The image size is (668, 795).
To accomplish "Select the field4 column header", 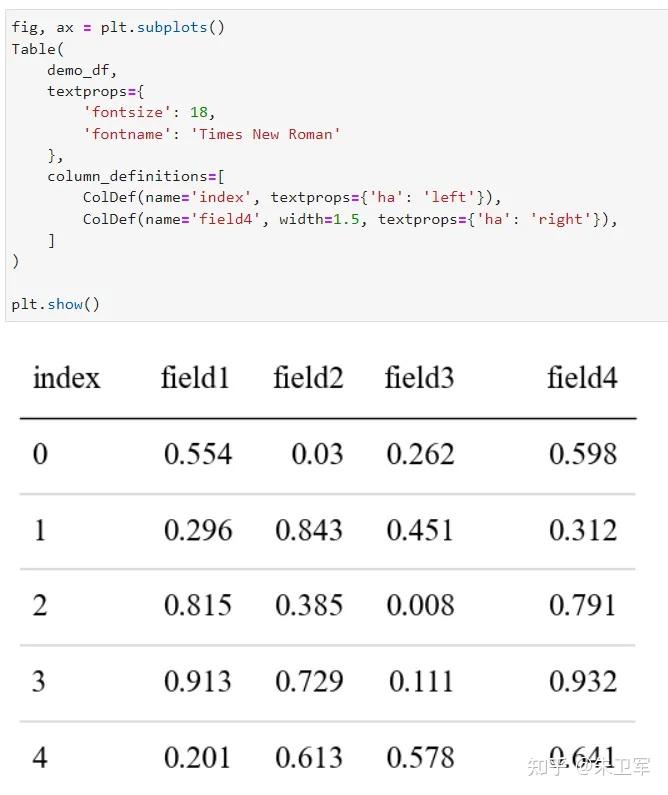I will click(582, 378).
